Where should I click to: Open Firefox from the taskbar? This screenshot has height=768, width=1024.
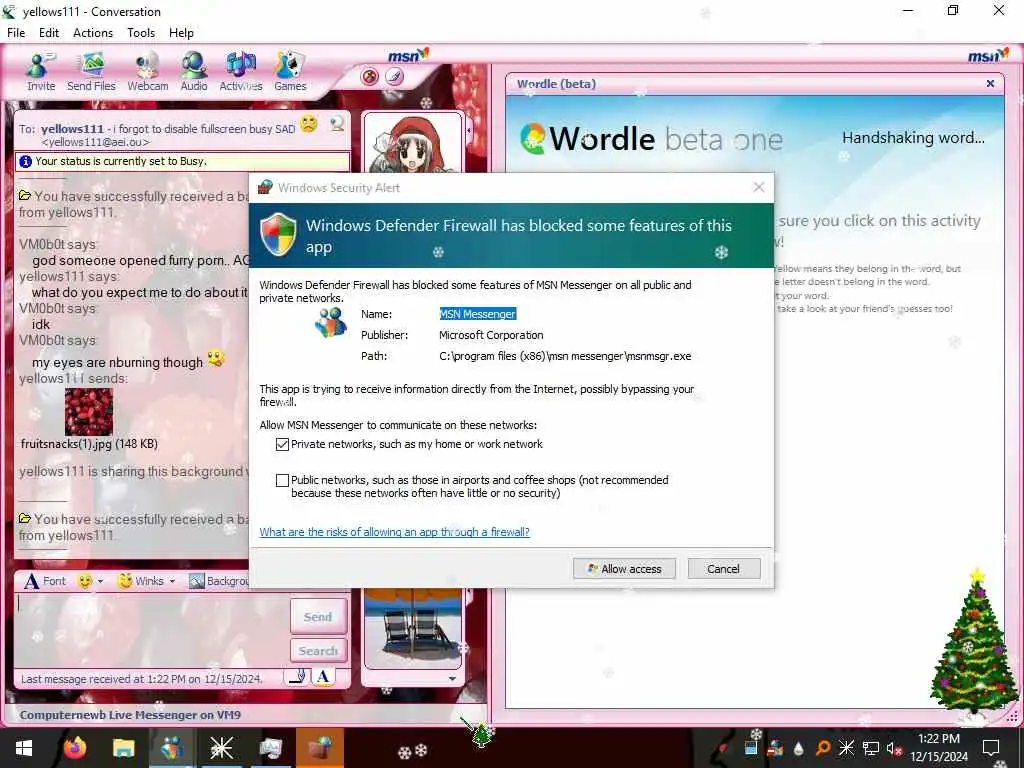coord(75,748)
